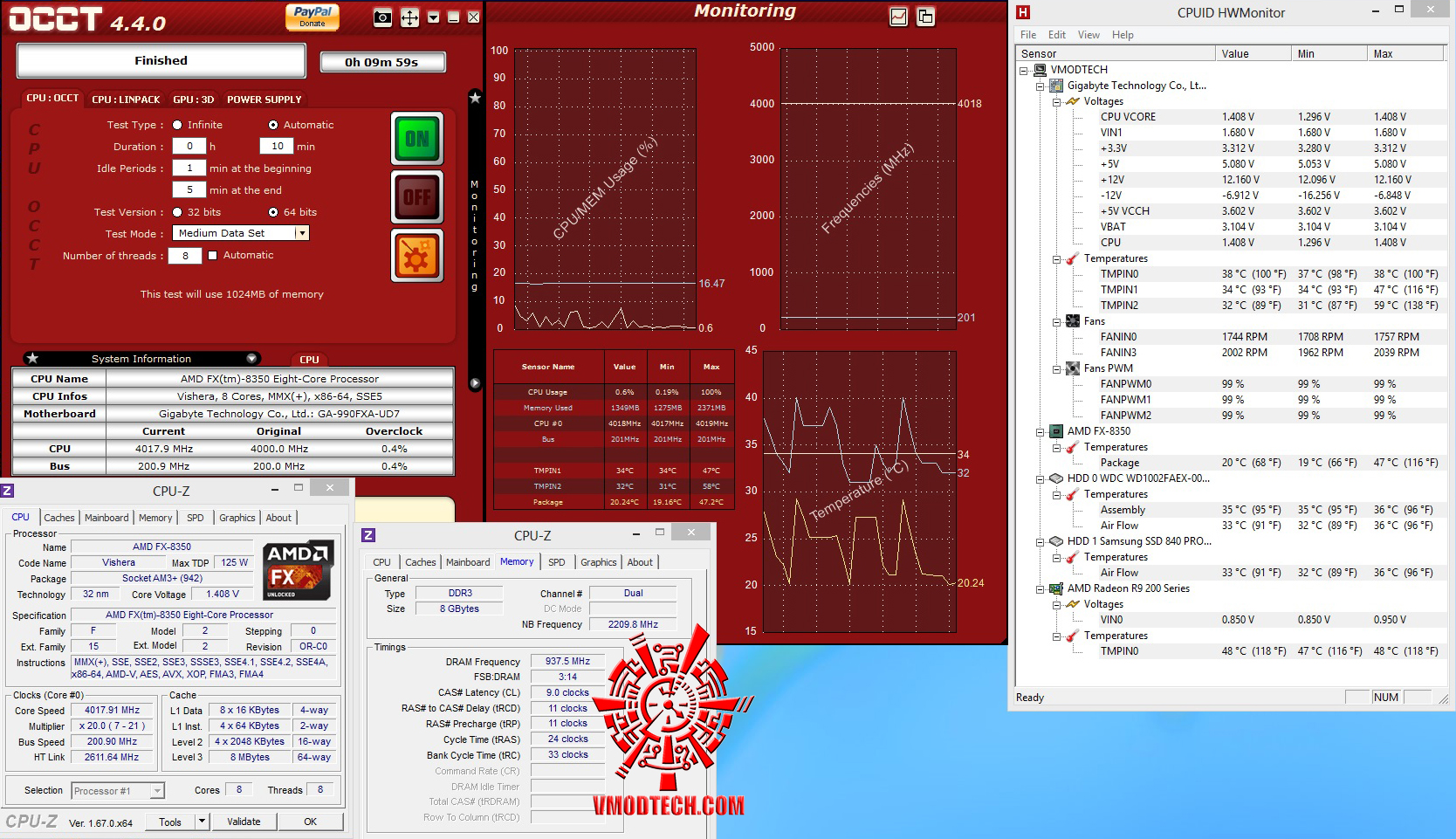
Task: Click the AMD FX-8350 chip icon
Action: click(1056, 431)
